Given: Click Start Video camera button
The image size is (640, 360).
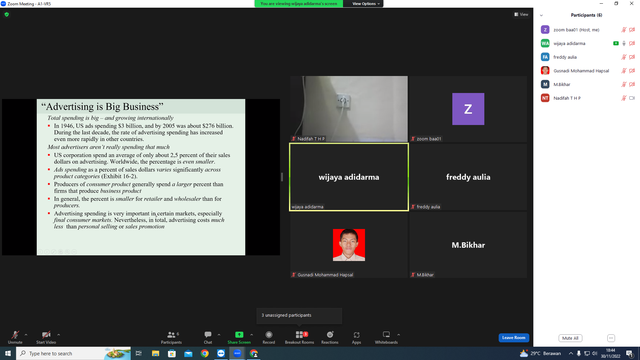Looking at the screenshot, I should [x=46, y=337].
